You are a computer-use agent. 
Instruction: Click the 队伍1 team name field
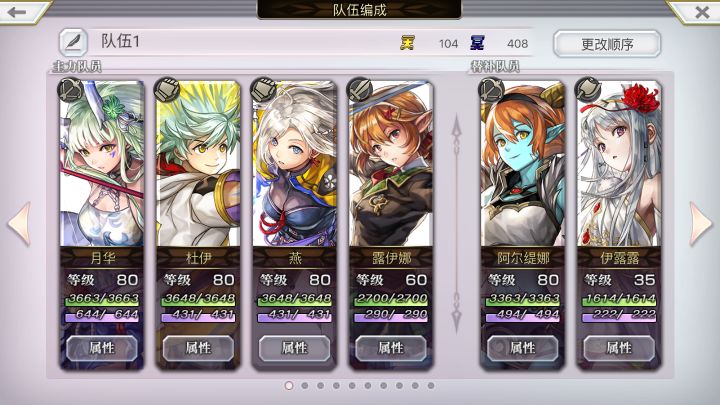tap(243, 42)
